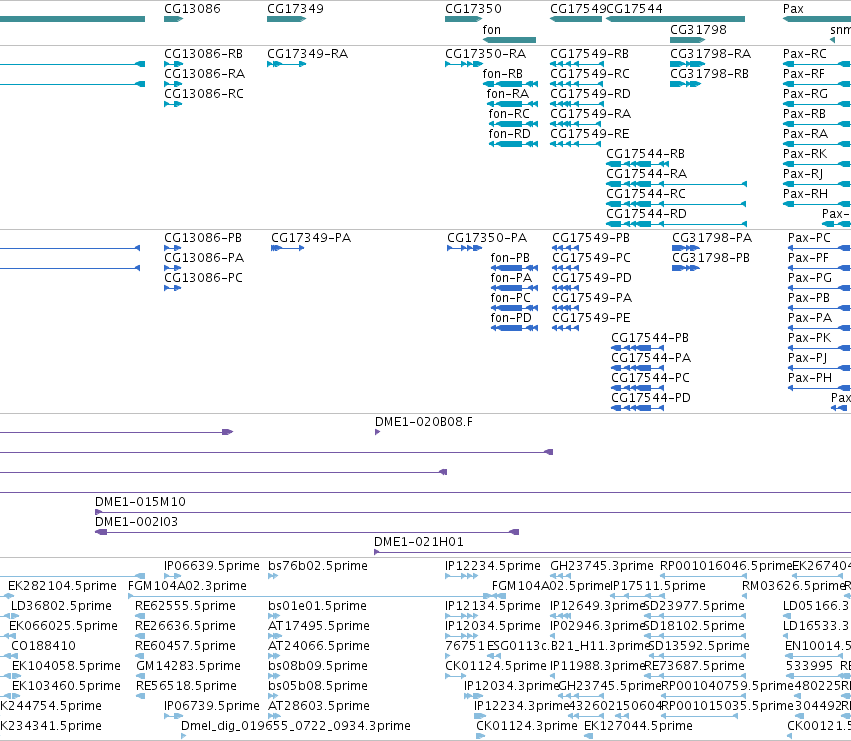Select the RE62555.5prime EST label

[x=185, y=606]
